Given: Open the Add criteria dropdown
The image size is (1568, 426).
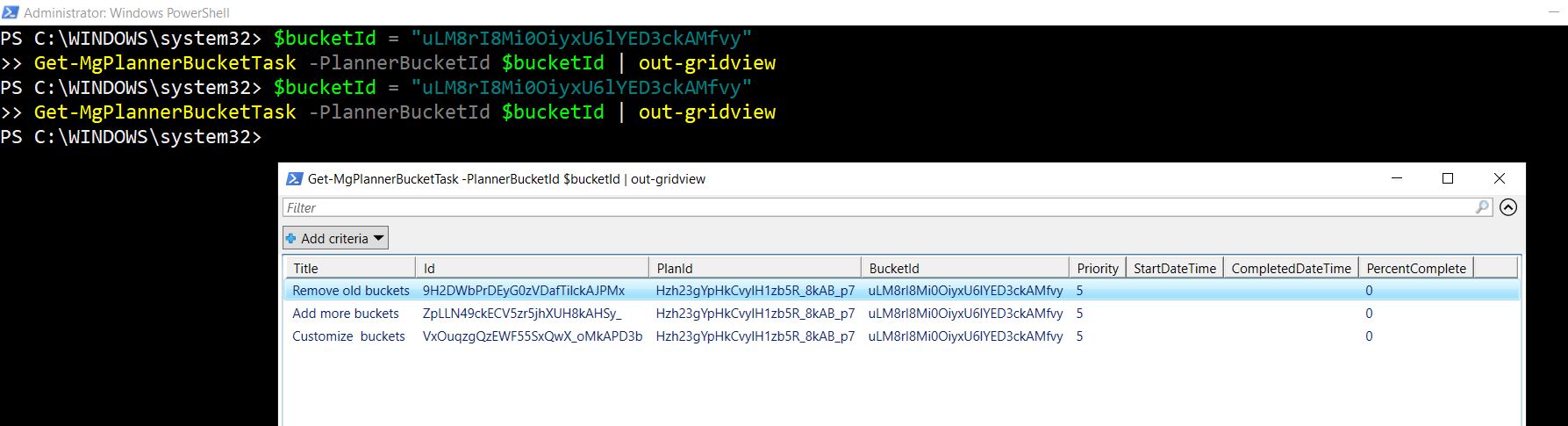Looking at the screenshot, I should 335,238.
